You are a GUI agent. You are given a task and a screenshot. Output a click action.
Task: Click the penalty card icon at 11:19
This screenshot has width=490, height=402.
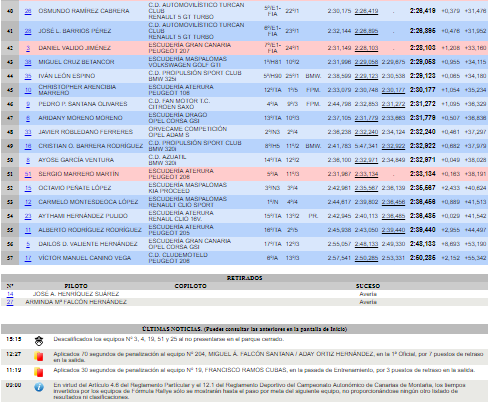[x=39, y=372]
